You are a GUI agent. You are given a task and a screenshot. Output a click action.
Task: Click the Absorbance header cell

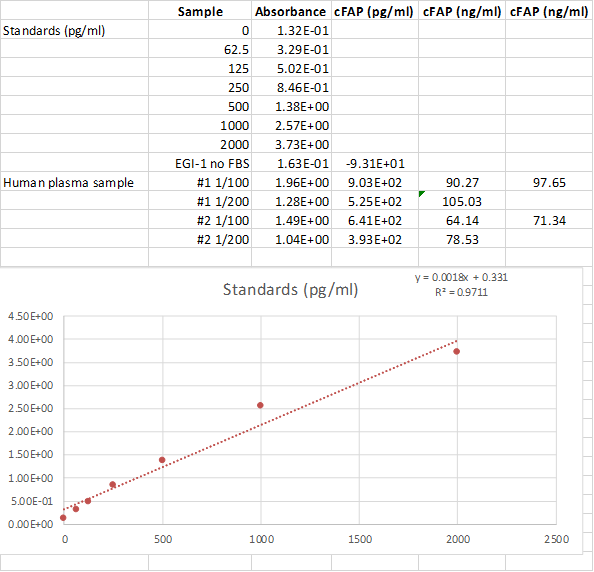click(x=291, y=11)
